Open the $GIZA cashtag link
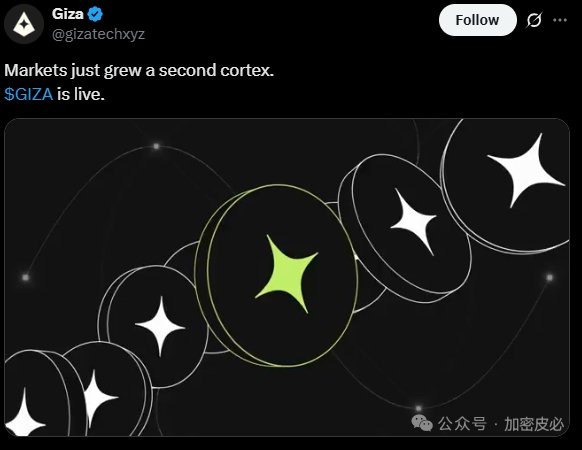Viewport: 582px width, 450px height. click(29, 94)
